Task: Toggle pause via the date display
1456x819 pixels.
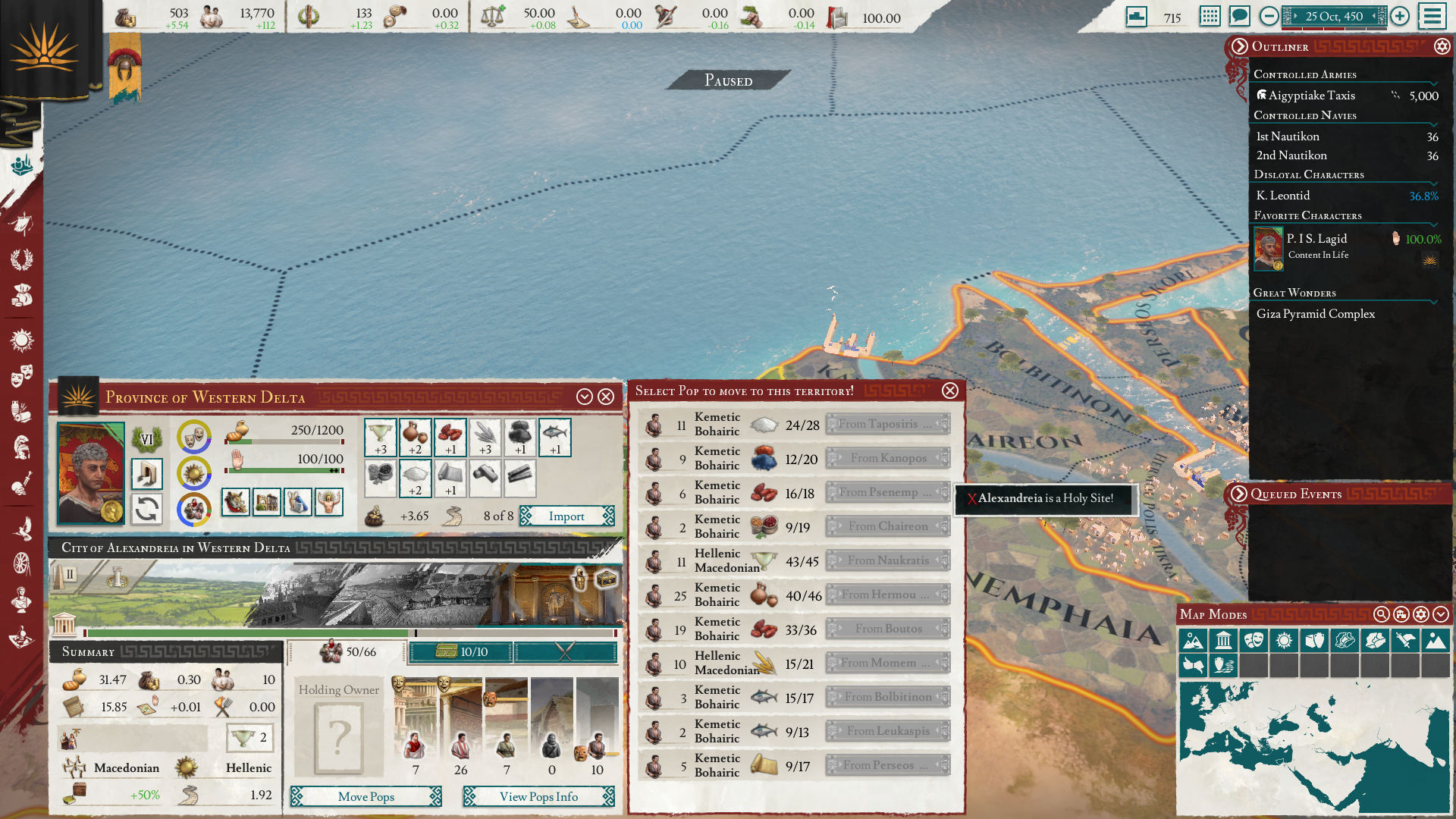Action: [1334, 16]
